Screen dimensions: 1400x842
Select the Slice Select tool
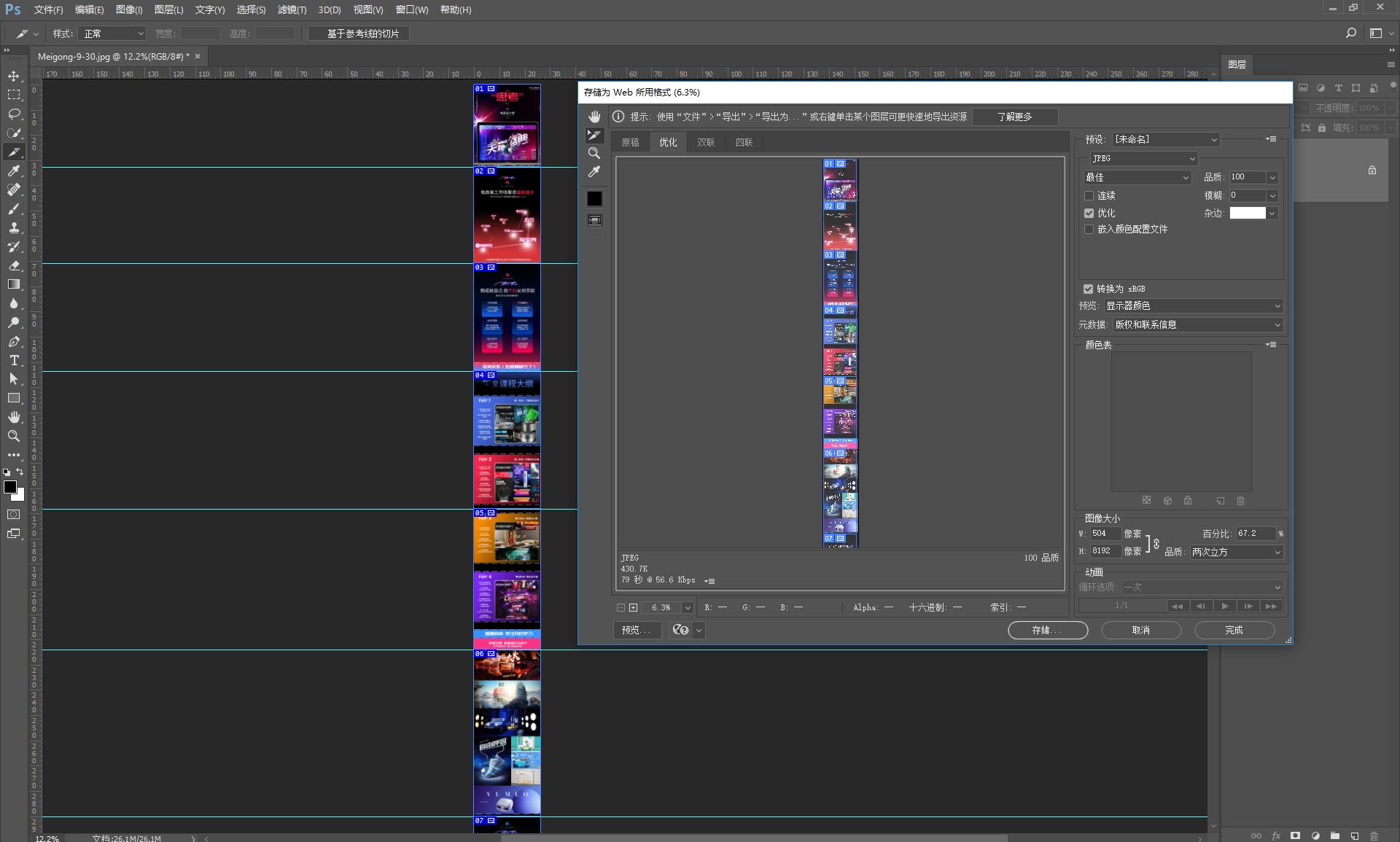[x=594, y=135]
